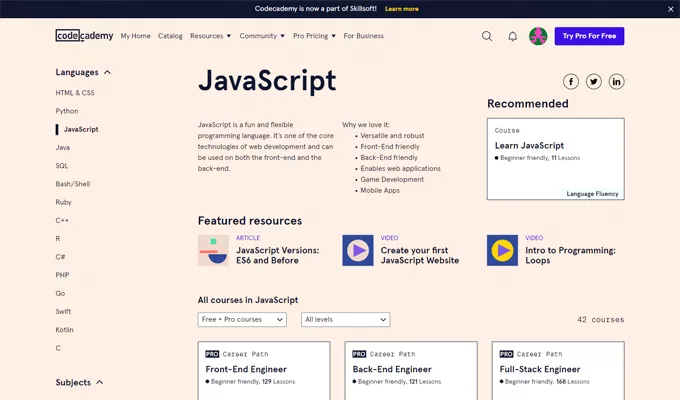Collapse the Subjects section

coord(79,383)
